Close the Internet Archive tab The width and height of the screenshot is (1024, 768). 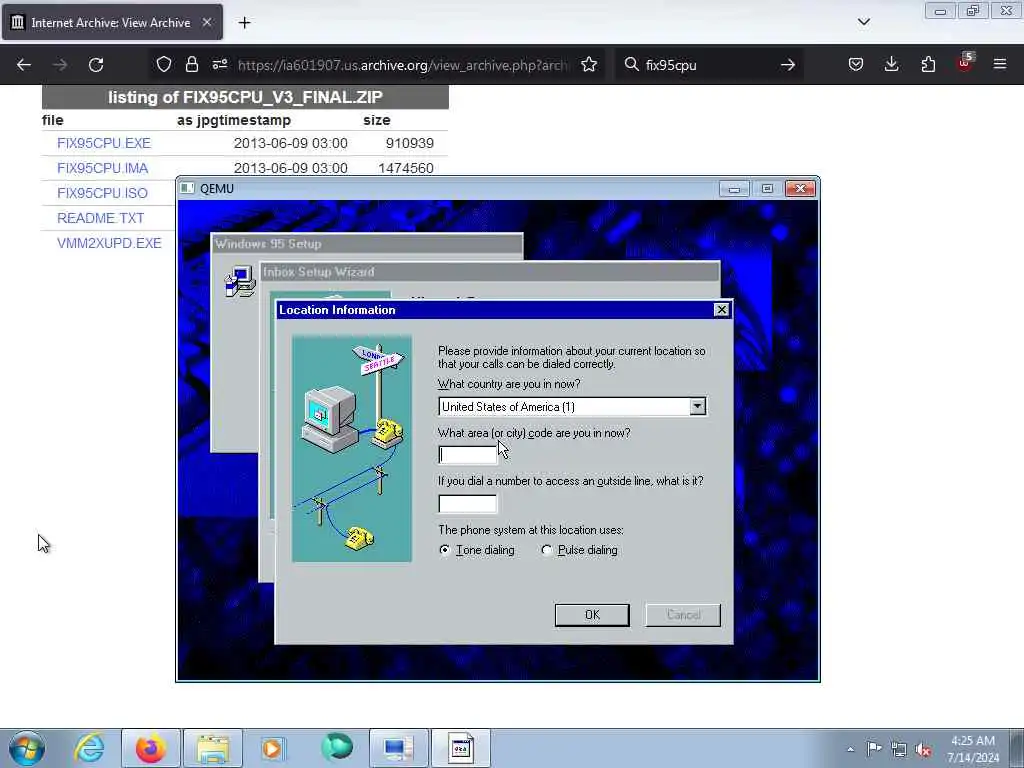(x=206, y=22)
